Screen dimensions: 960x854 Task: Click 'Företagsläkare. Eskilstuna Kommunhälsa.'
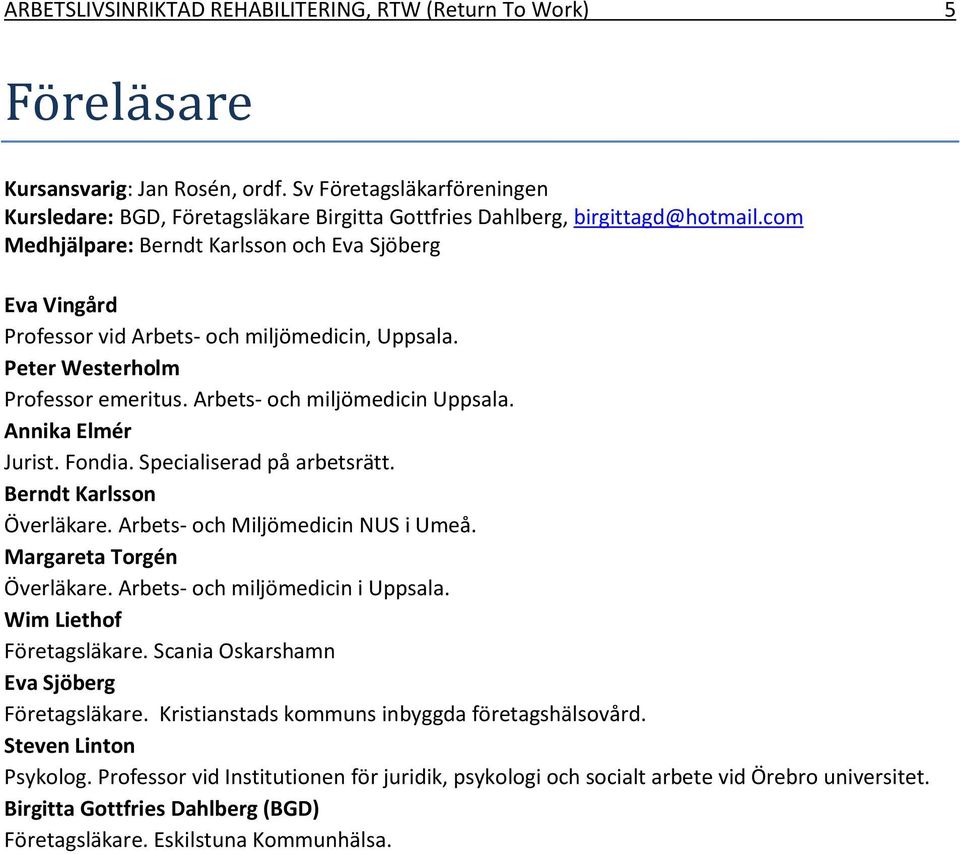tap(198, 840)
